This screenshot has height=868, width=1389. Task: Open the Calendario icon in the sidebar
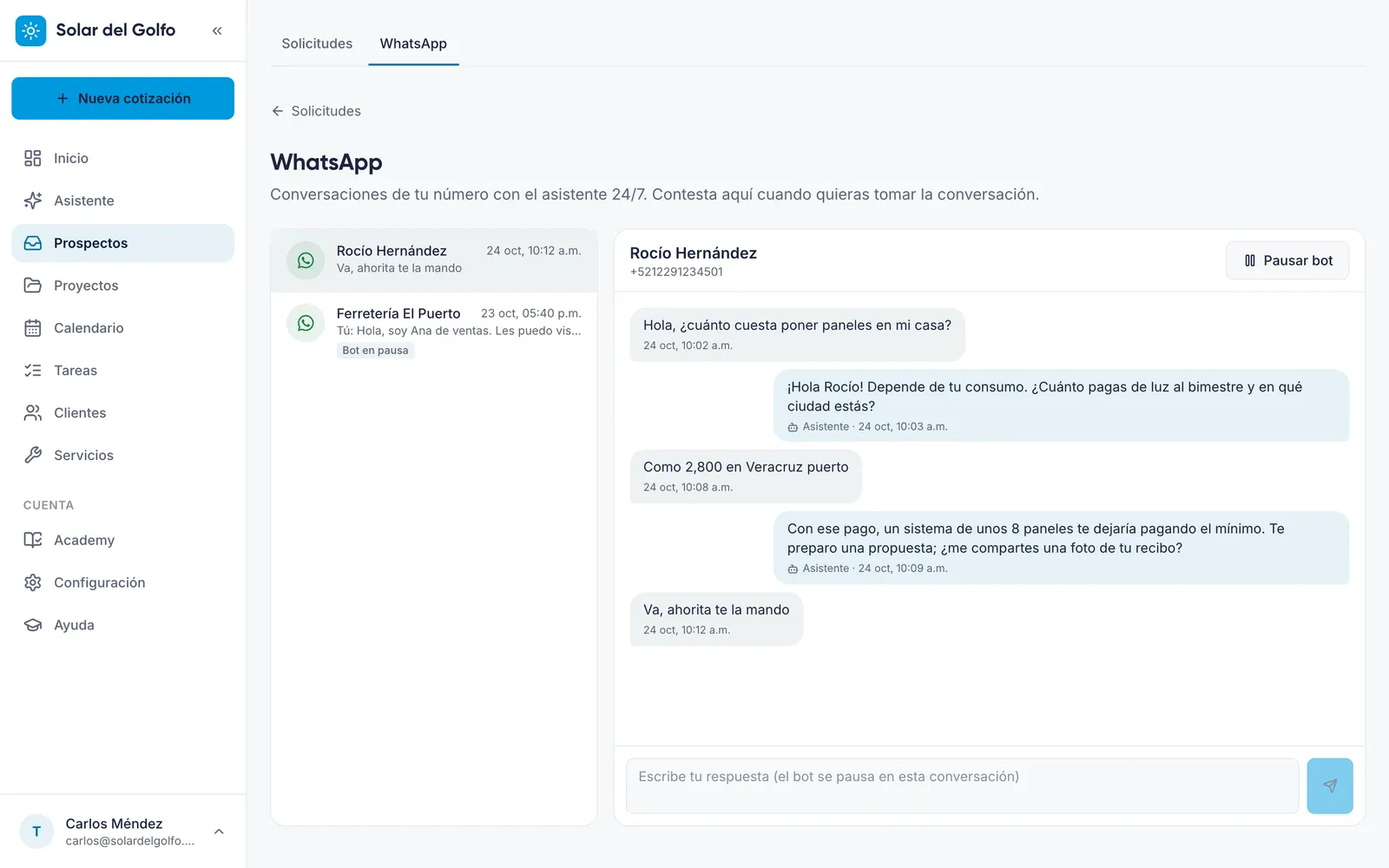tap(33, 328)
